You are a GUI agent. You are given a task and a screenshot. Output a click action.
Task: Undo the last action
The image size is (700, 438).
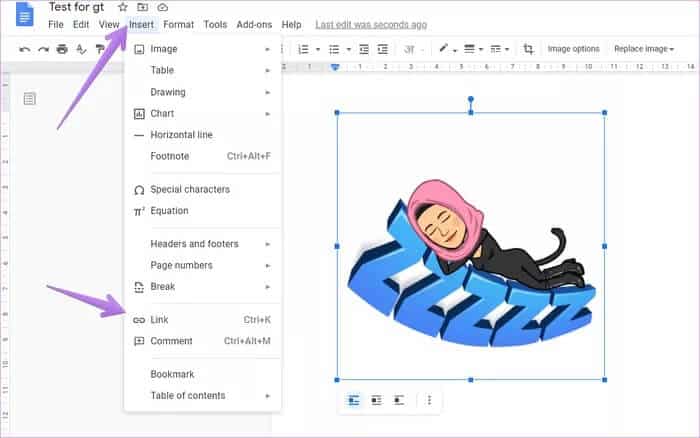[x=25, y=49]
